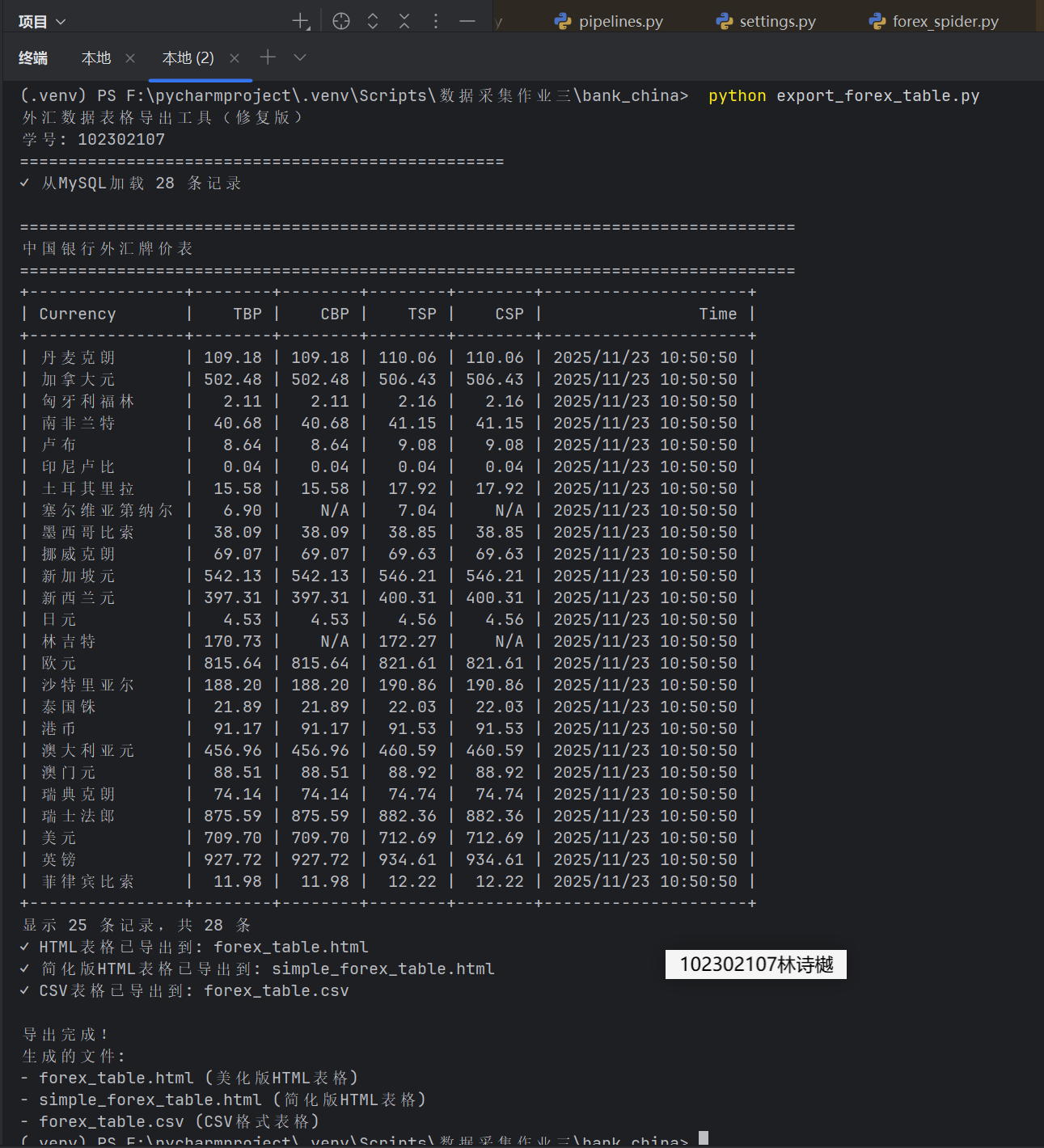Click the simple_forex_table.html text in output
The height and width of the screenshot is (1148, 1044).
coord(383,968)
